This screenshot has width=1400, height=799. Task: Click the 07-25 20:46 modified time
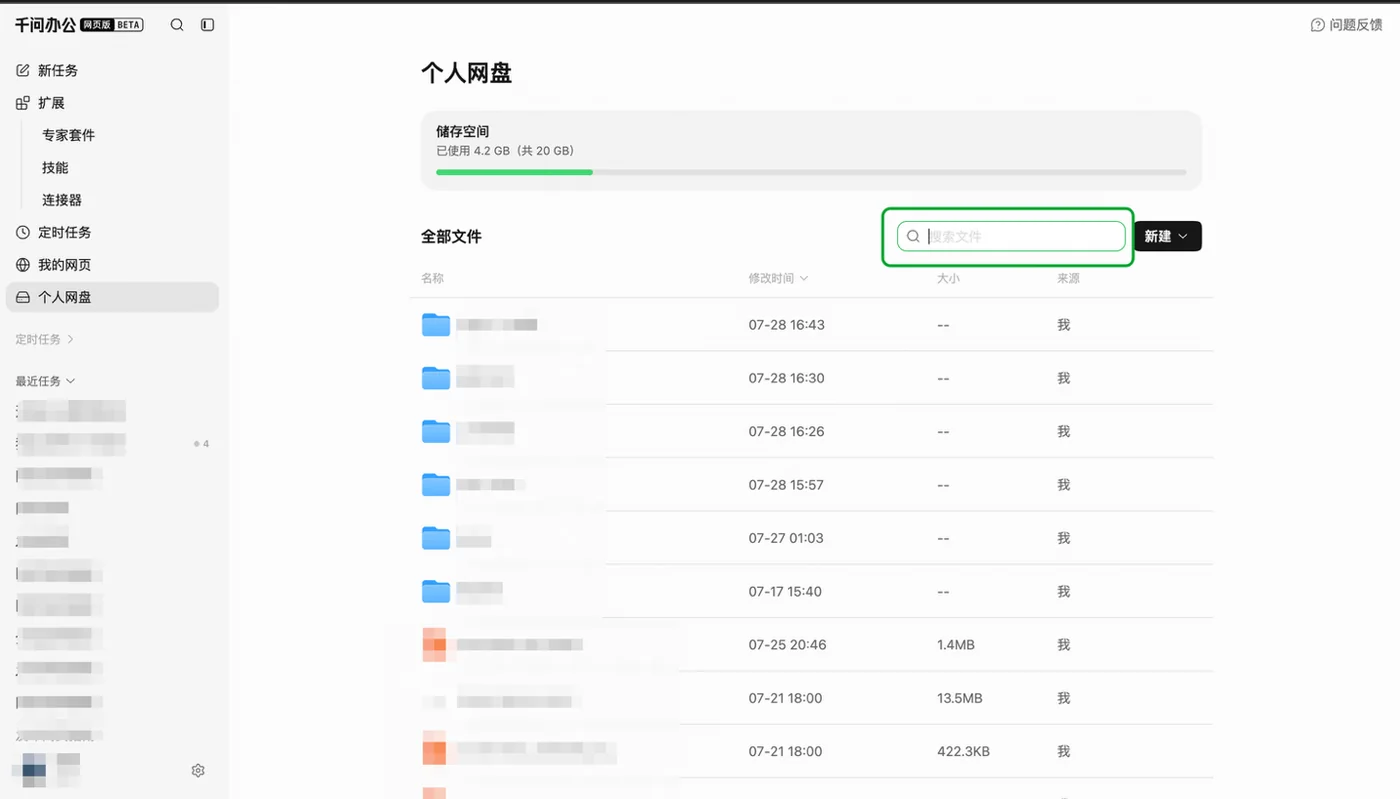click(x=787, y=645)
